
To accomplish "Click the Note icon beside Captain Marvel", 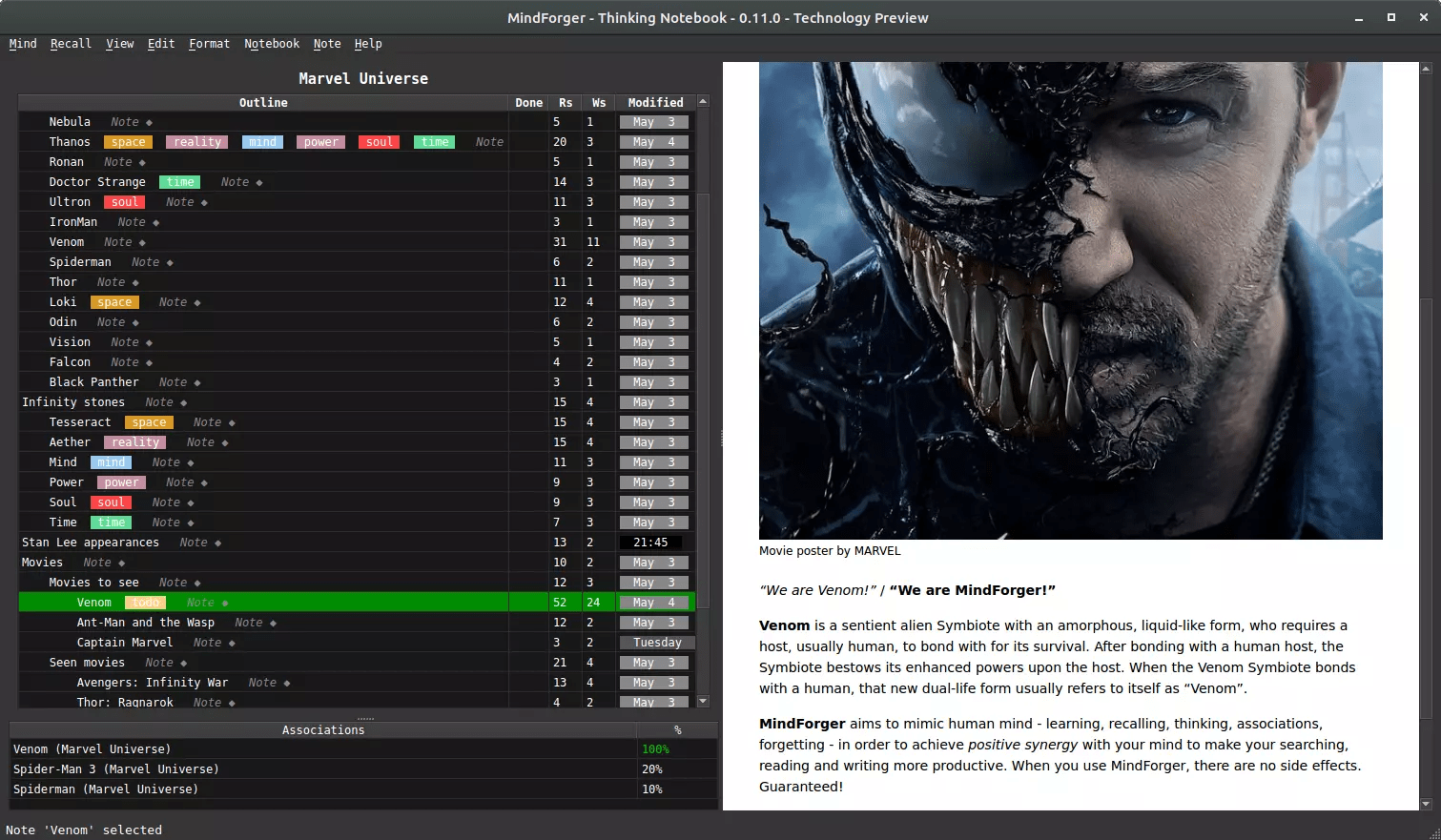I will (208, 642).
